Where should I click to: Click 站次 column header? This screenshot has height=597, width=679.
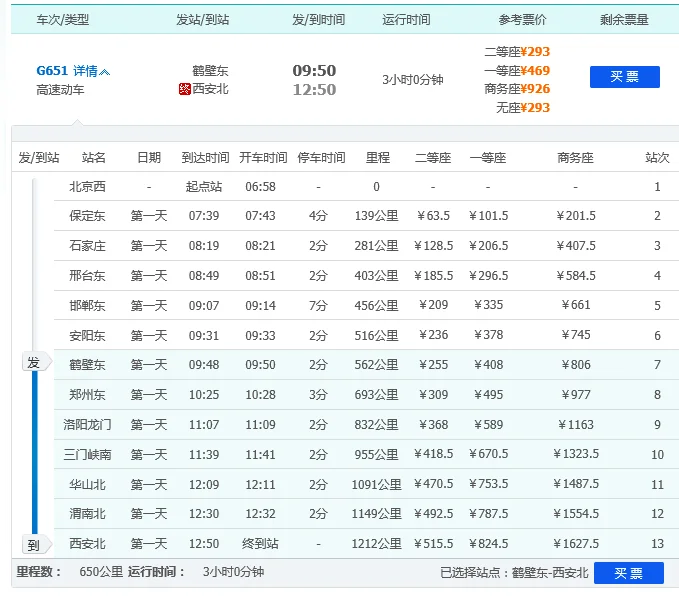click(x=657, y=158)
